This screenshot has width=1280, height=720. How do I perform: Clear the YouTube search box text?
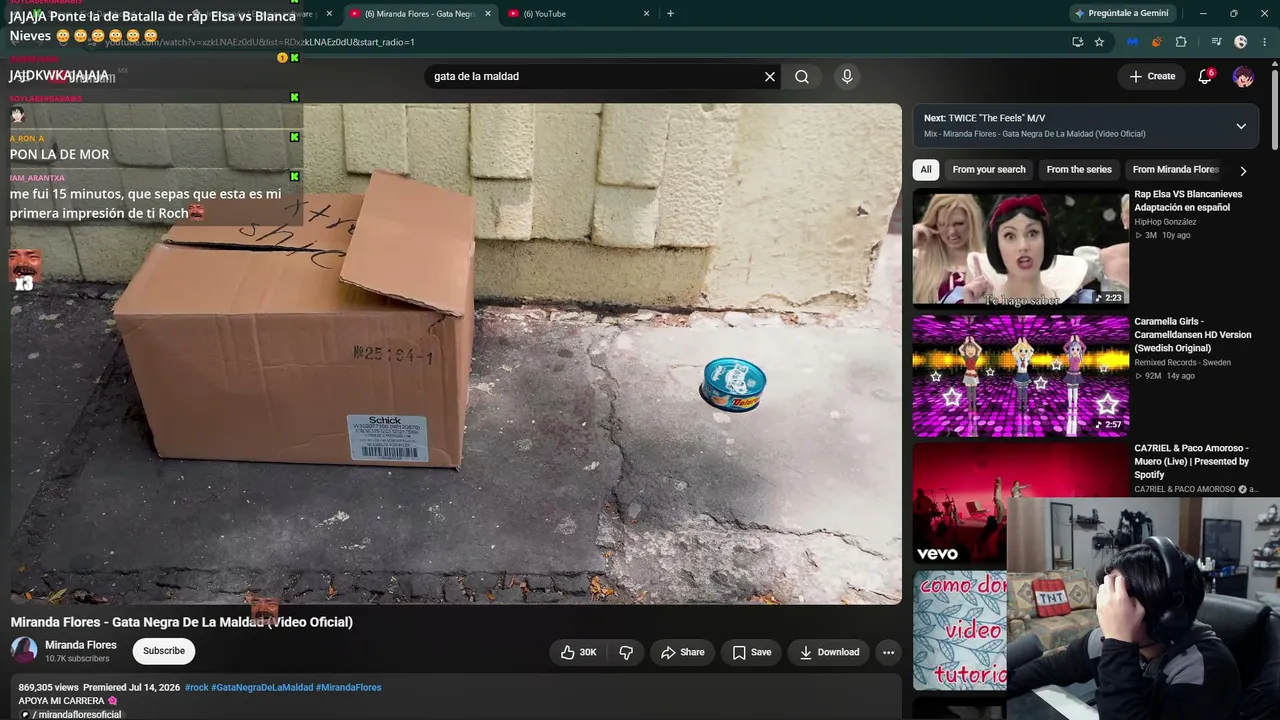[x=770, y=76]
